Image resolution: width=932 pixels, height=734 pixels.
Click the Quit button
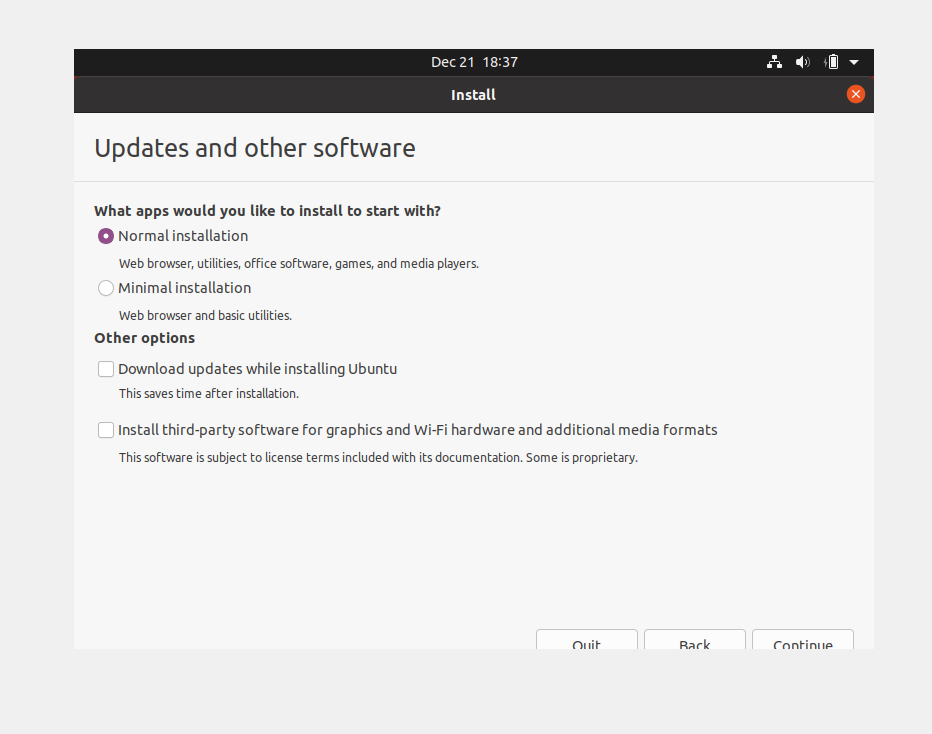587,640
